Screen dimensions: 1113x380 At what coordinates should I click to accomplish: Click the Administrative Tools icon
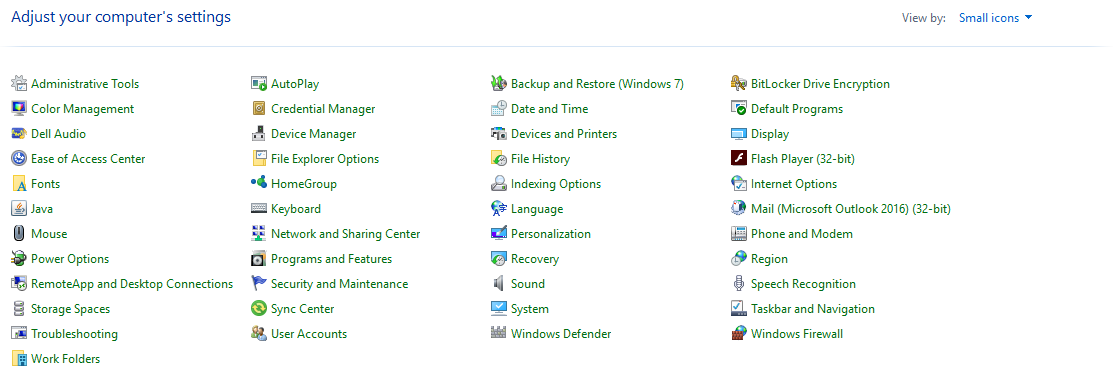[19, 84]
